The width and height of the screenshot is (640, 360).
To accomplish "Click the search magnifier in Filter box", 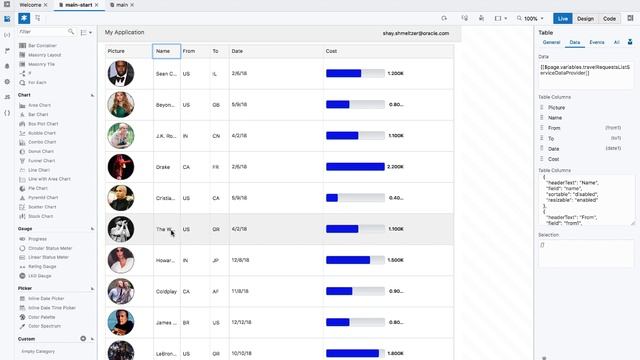I will (x=71, y=31).
